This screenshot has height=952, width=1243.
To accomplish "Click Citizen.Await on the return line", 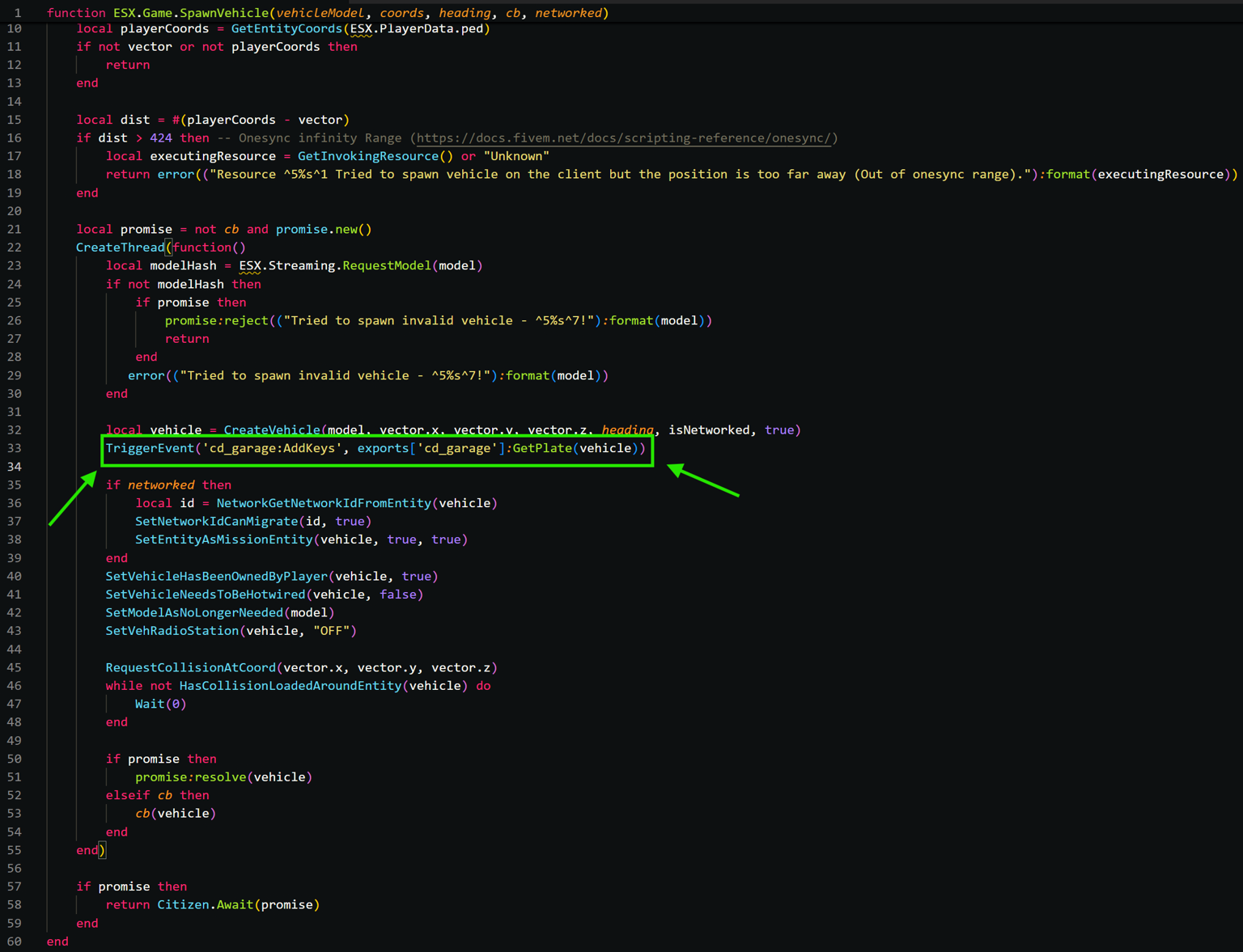I will [206, 905].
